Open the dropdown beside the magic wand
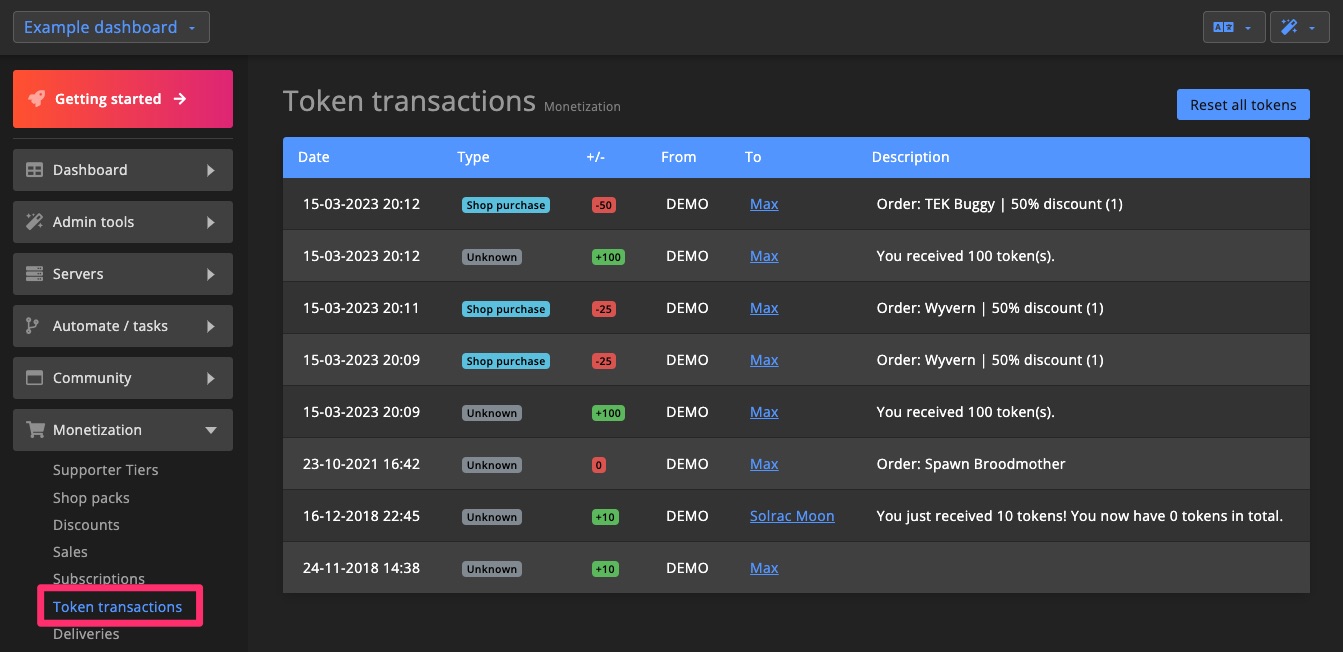 (x=1312, y=27)
